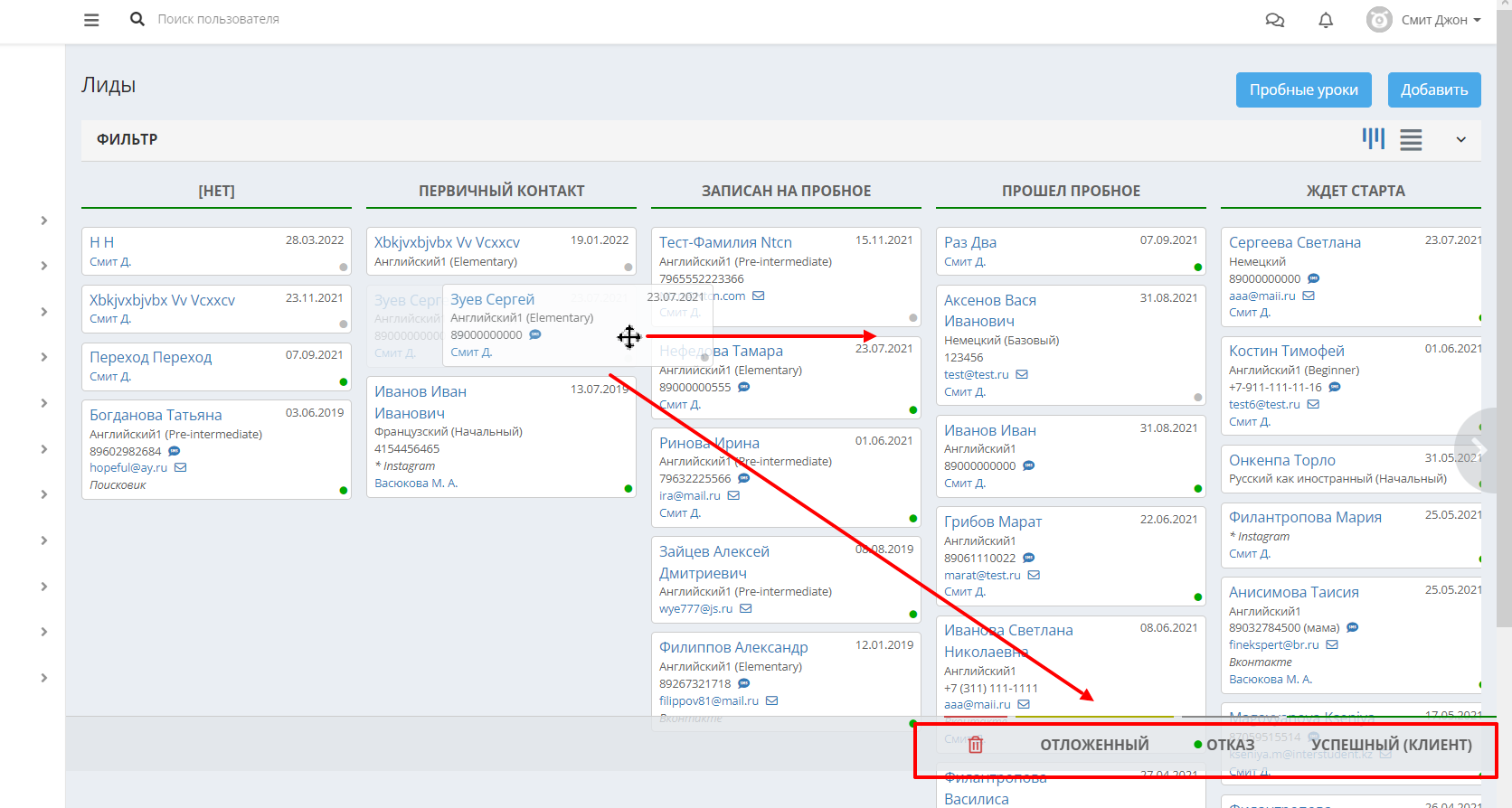Open lead Грибов Марат

click(993, 521)
